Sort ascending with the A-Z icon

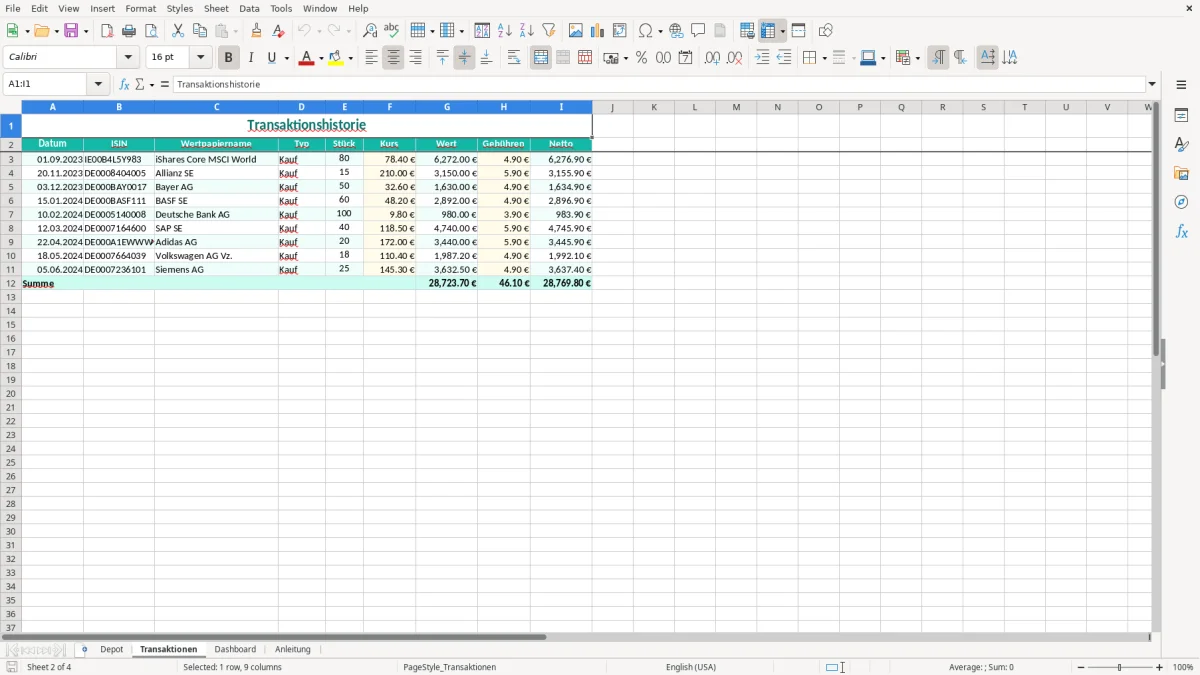[x=505, y=31]
